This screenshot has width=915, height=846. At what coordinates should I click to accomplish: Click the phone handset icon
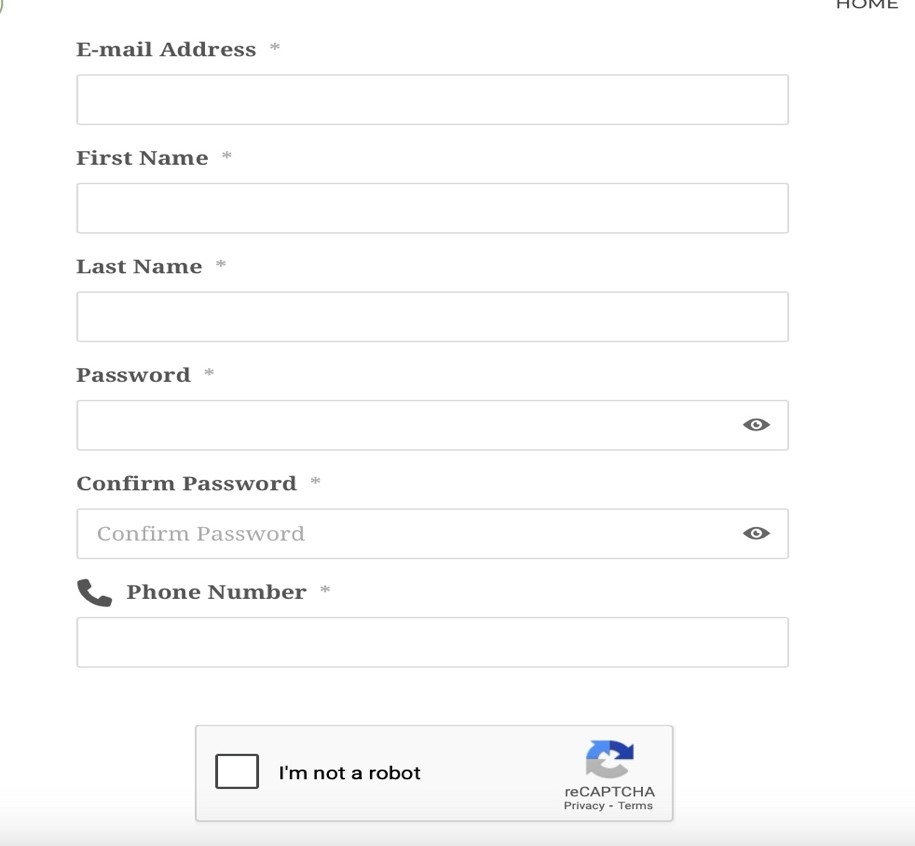tap(95, 593)
